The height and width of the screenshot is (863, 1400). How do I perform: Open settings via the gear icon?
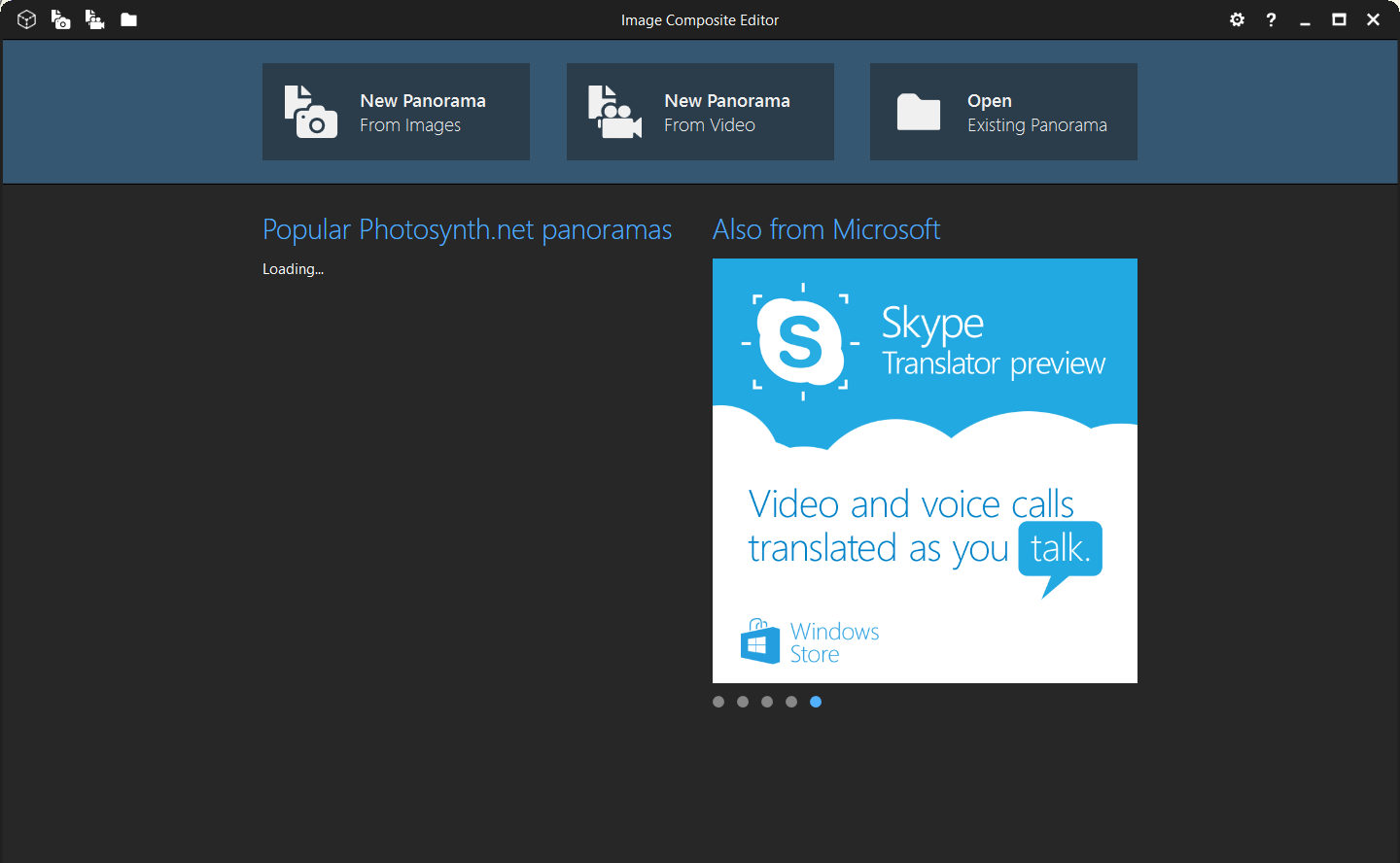tap(1237, 19)
